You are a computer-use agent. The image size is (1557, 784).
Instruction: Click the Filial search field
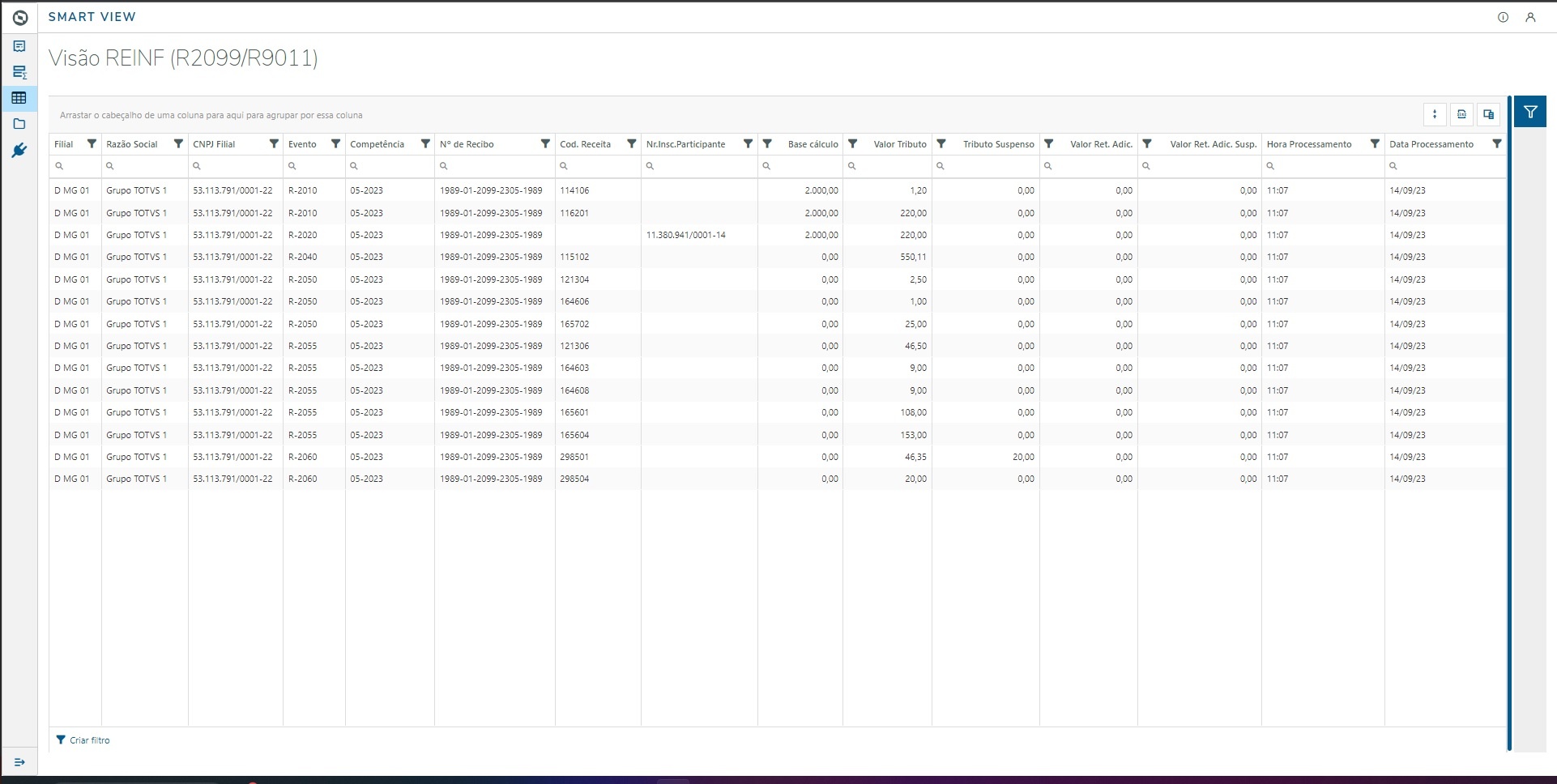coord(75,166)
